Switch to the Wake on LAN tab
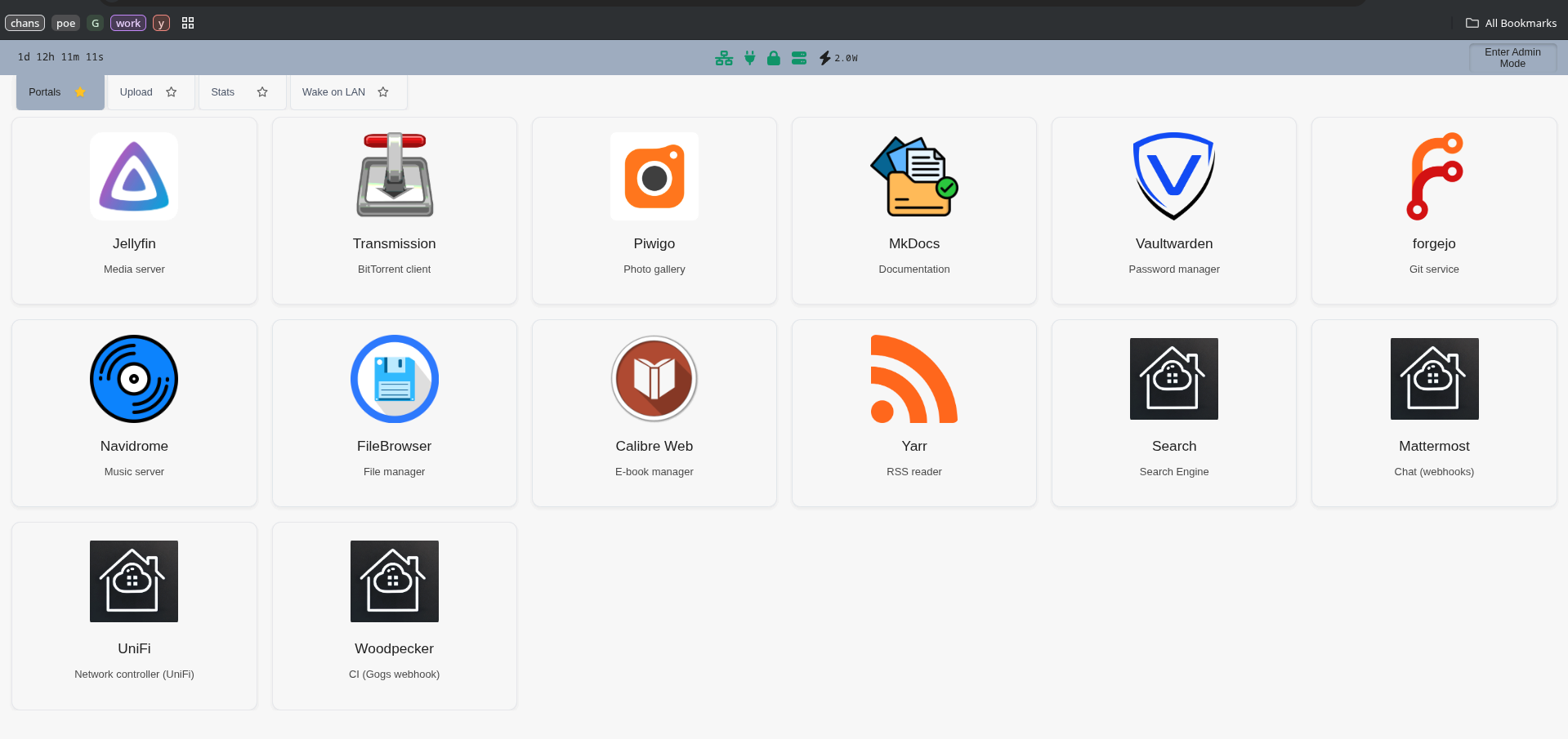Viewport: 1568px width, 739px height. [x=333, y=92]
